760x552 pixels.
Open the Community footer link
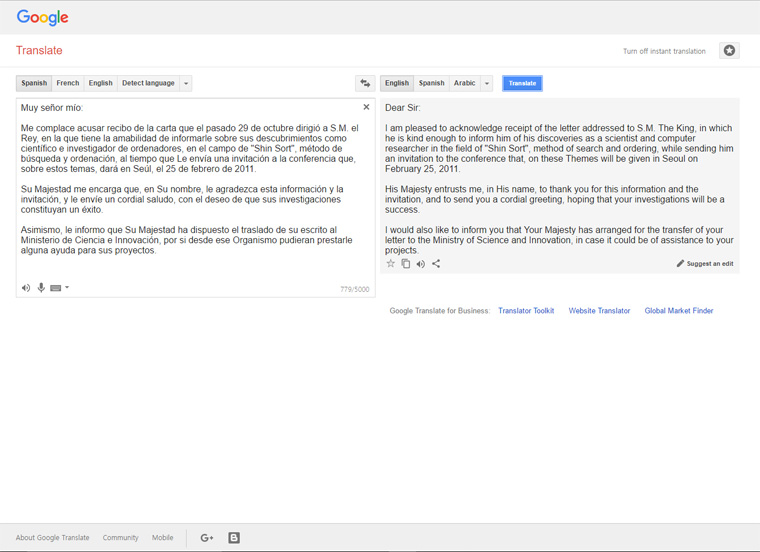pyautogui.click(x=120, y=537)
